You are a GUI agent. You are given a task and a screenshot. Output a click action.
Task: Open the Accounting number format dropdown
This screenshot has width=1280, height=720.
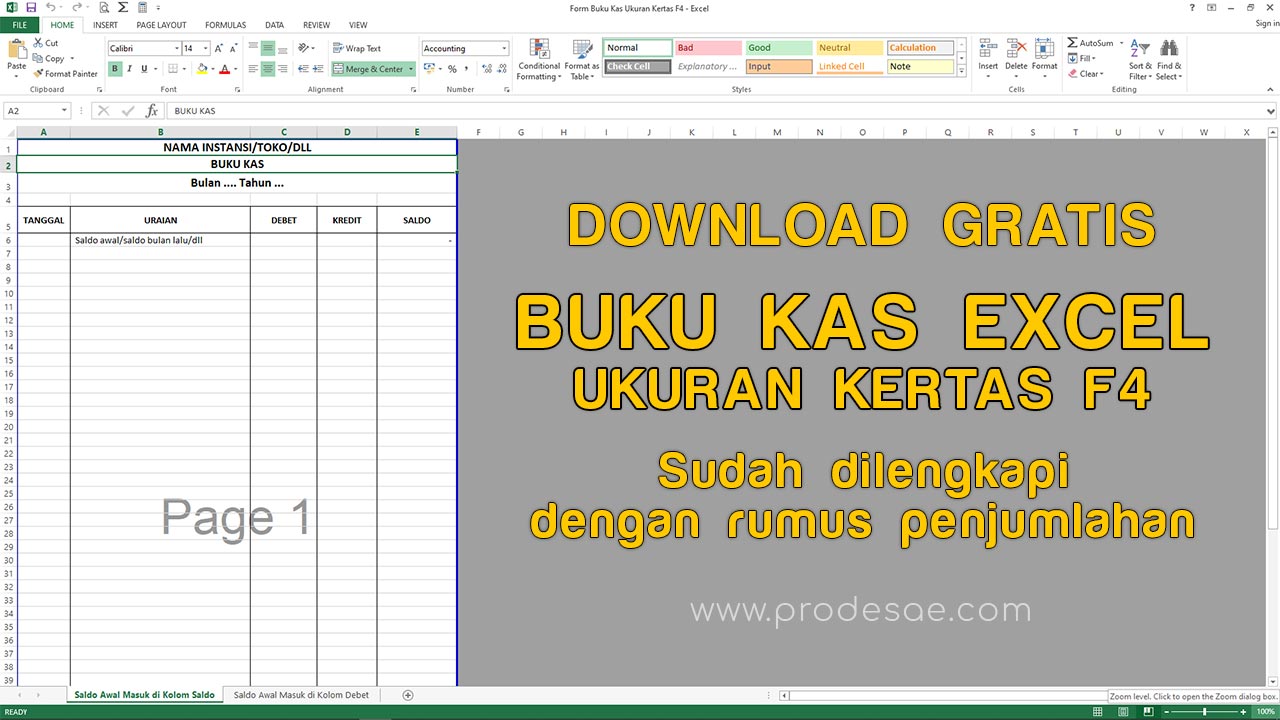pyautogui.click(x=504, y=48)
